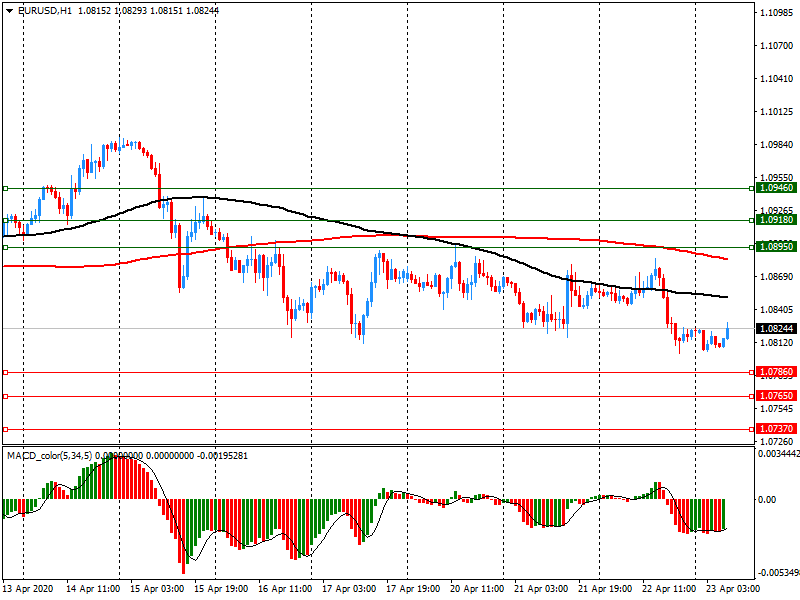Click the EURUSD,H1 chart title text
Image resolution: width=800 pixels, height=600 pixels.
pyautogui.click(x=45, y=11)
